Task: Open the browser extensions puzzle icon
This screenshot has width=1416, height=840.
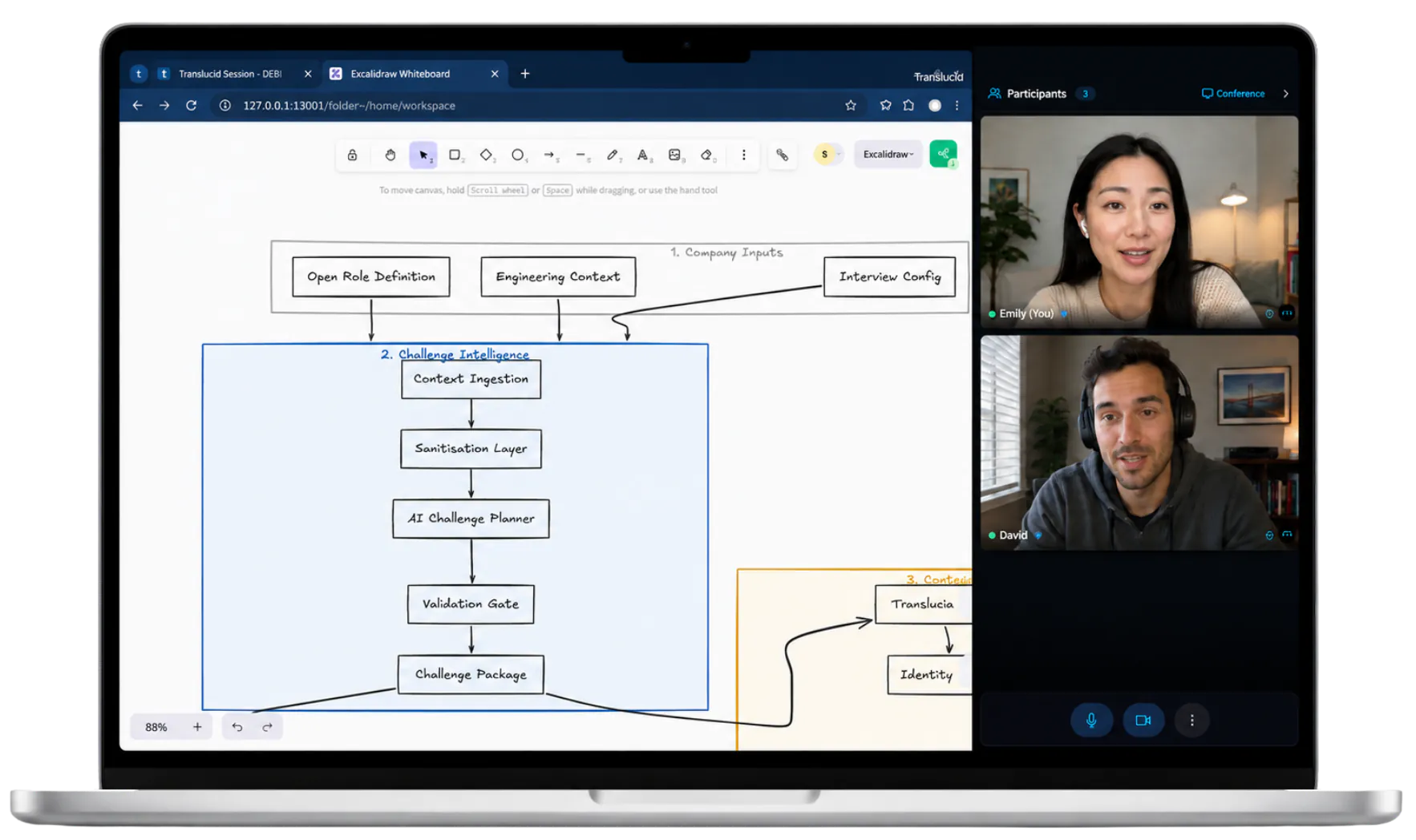Action: 908,105
